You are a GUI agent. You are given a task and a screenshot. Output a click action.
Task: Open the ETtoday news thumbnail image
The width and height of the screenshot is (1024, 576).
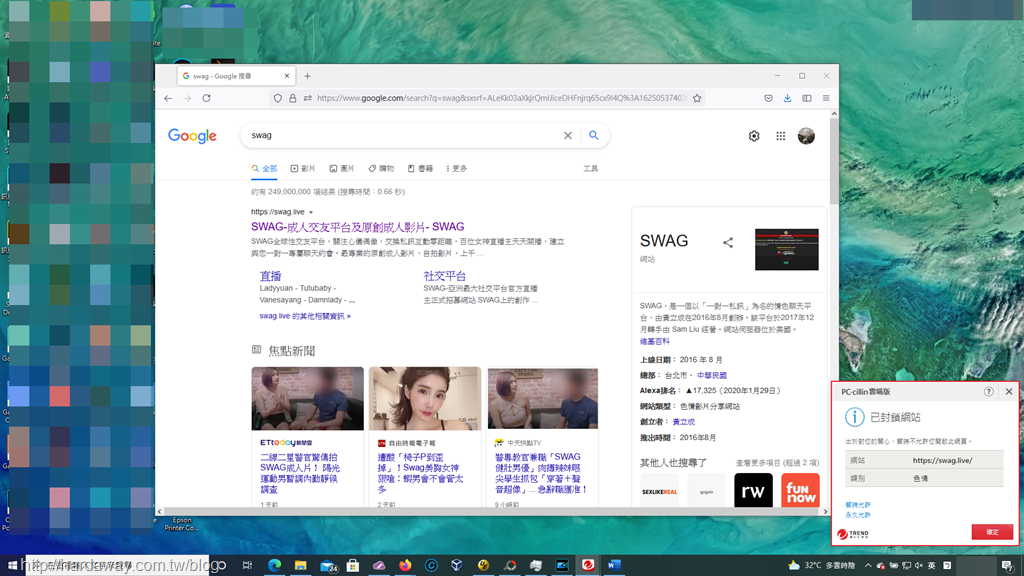click(308, 398)
